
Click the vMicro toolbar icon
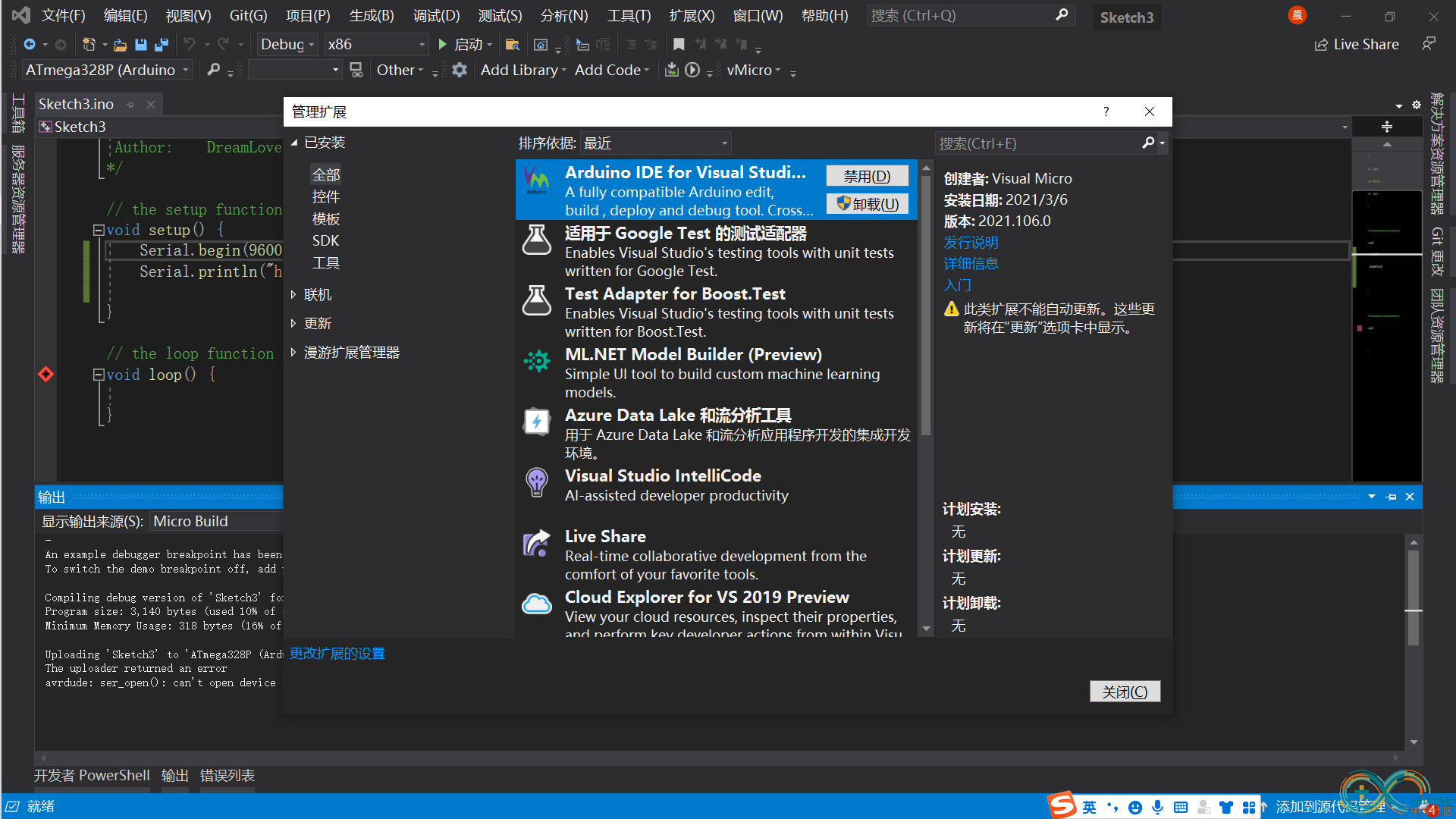pyautogui.click(x=750, y=70)
